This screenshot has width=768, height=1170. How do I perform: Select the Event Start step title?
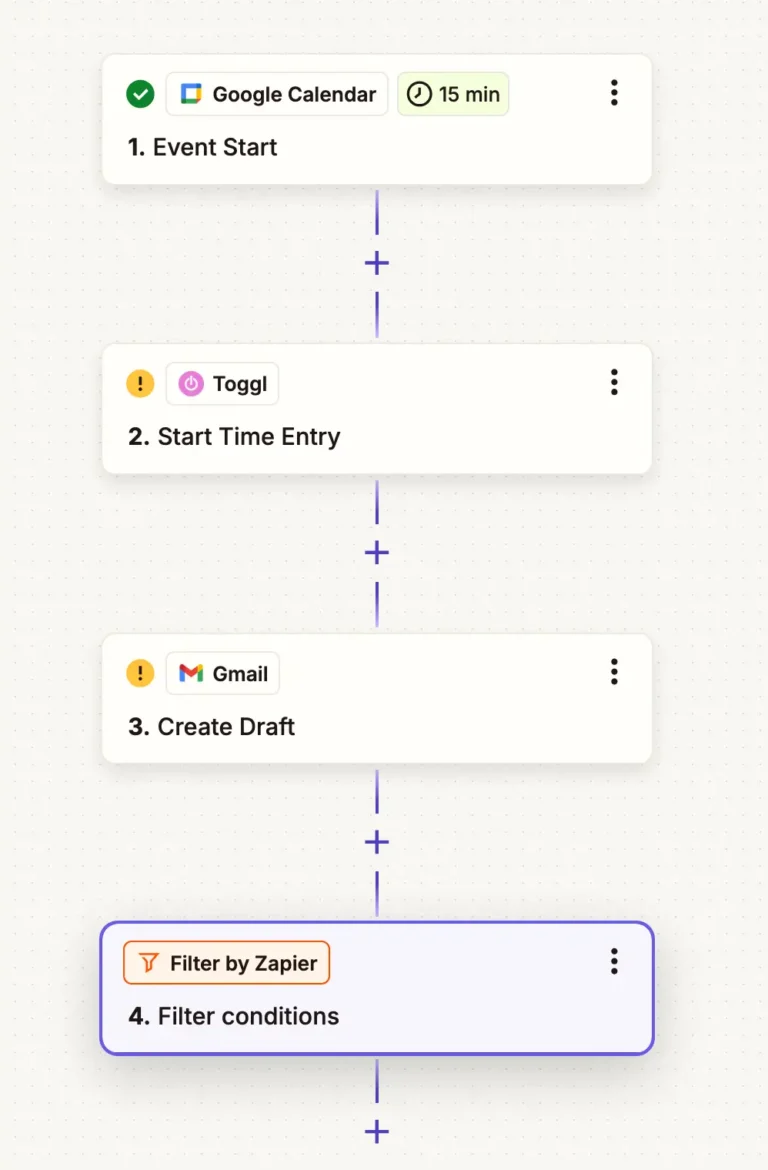tap(203, 147)
